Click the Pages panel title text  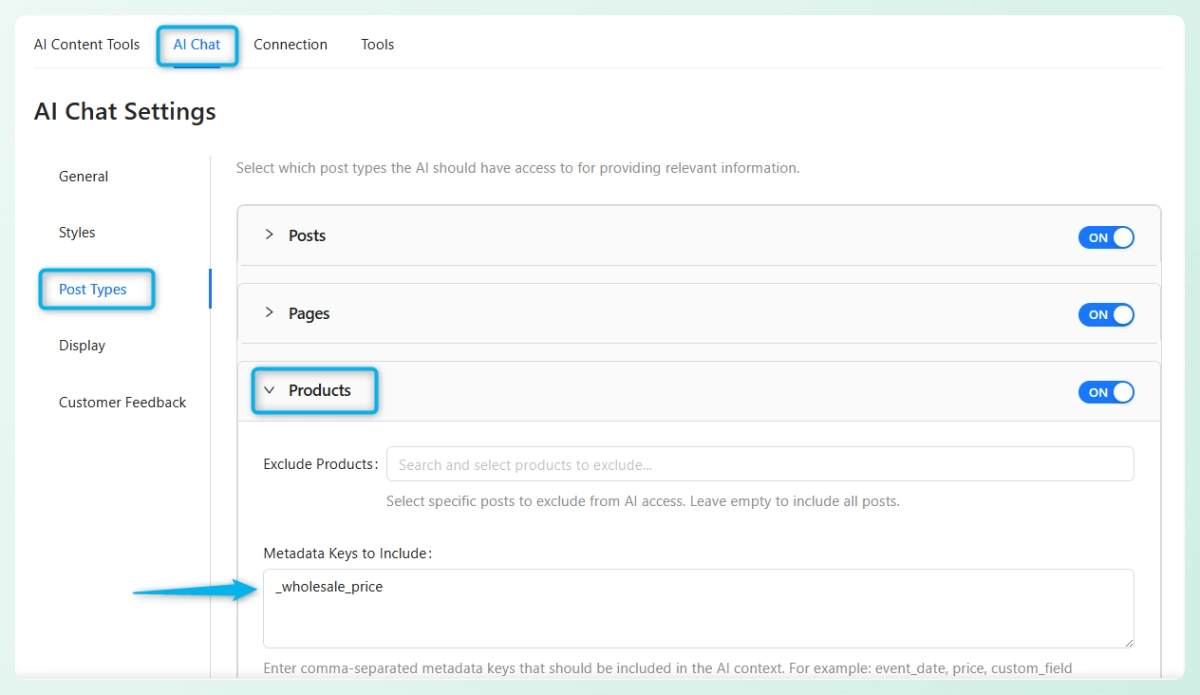(309, 313)
